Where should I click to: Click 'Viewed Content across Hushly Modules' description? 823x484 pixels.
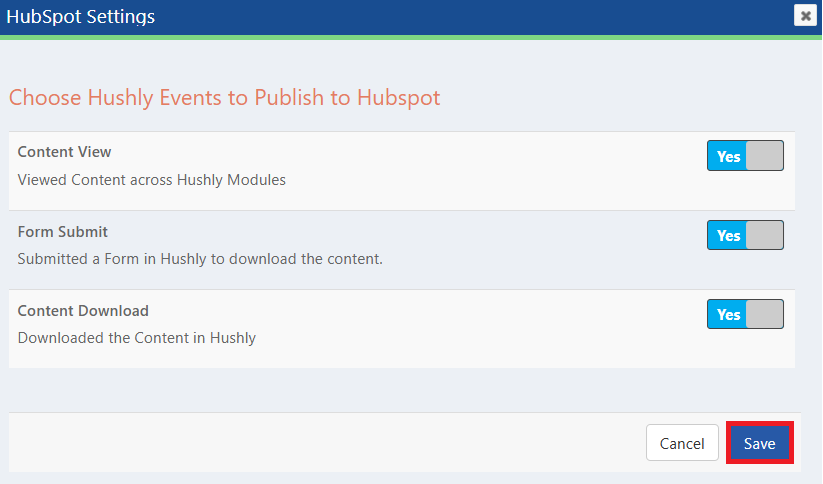(x=152, y=180)
